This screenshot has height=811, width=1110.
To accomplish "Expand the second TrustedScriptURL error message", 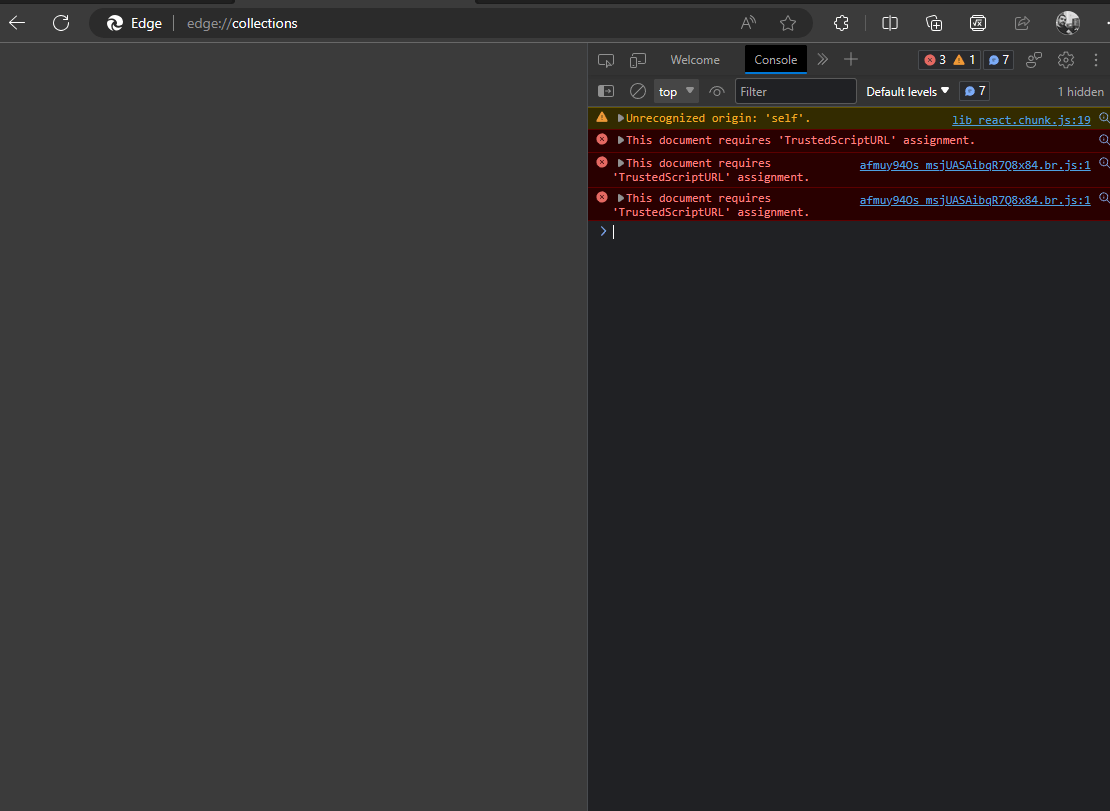I will [621, 163].
